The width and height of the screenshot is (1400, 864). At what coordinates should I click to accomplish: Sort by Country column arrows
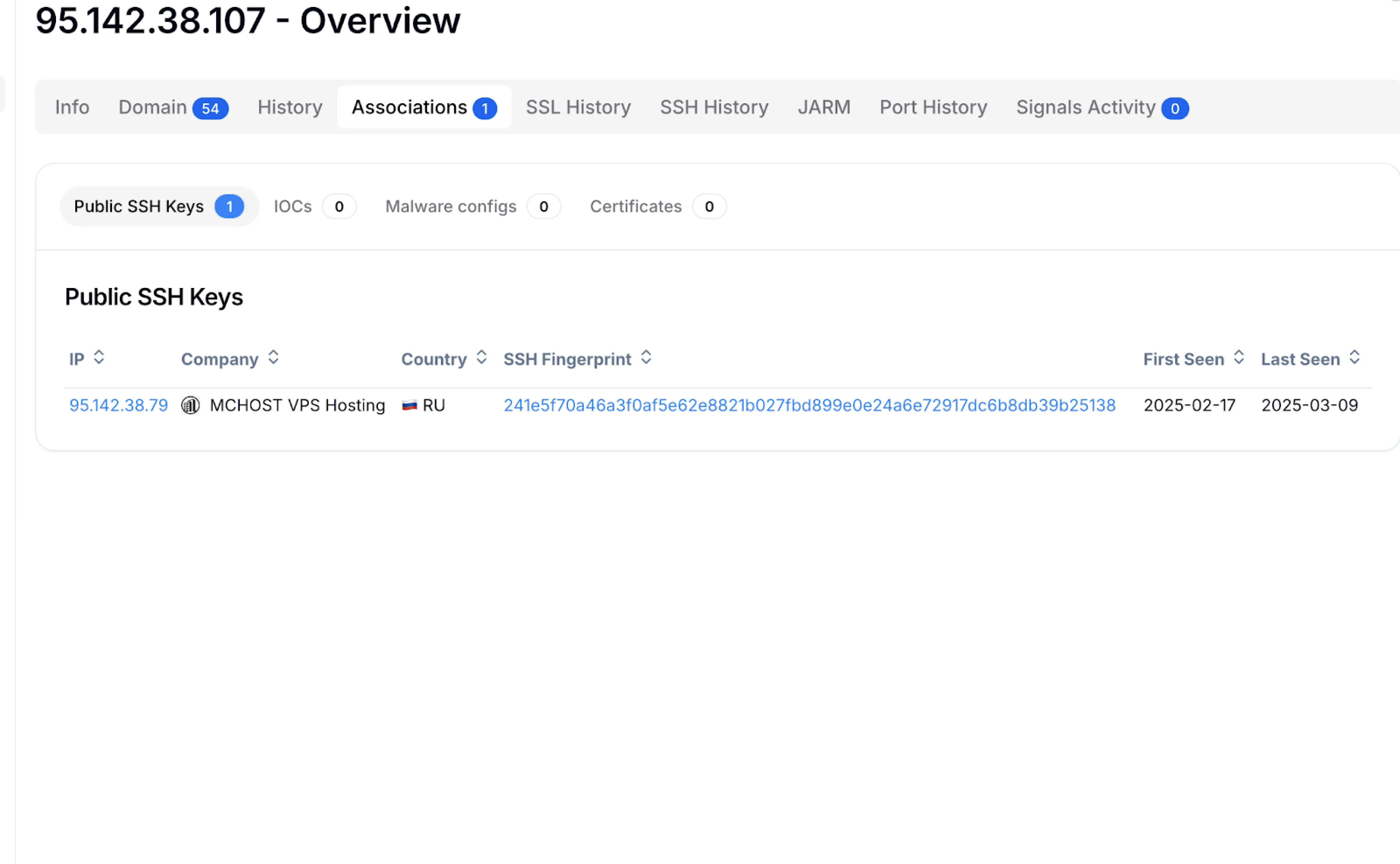[x=482, y=358]
